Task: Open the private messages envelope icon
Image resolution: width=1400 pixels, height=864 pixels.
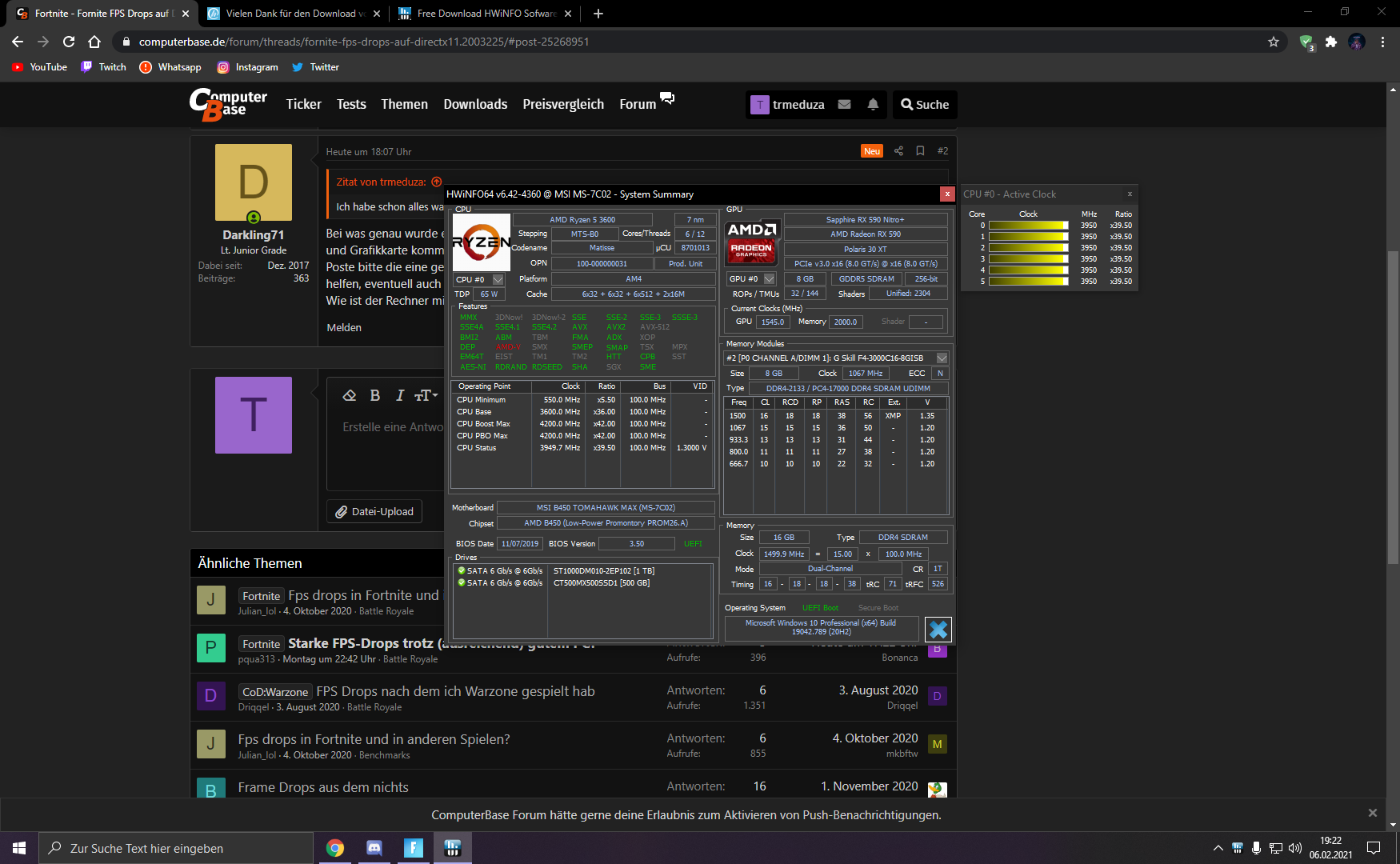Action: tap(844, 104)
